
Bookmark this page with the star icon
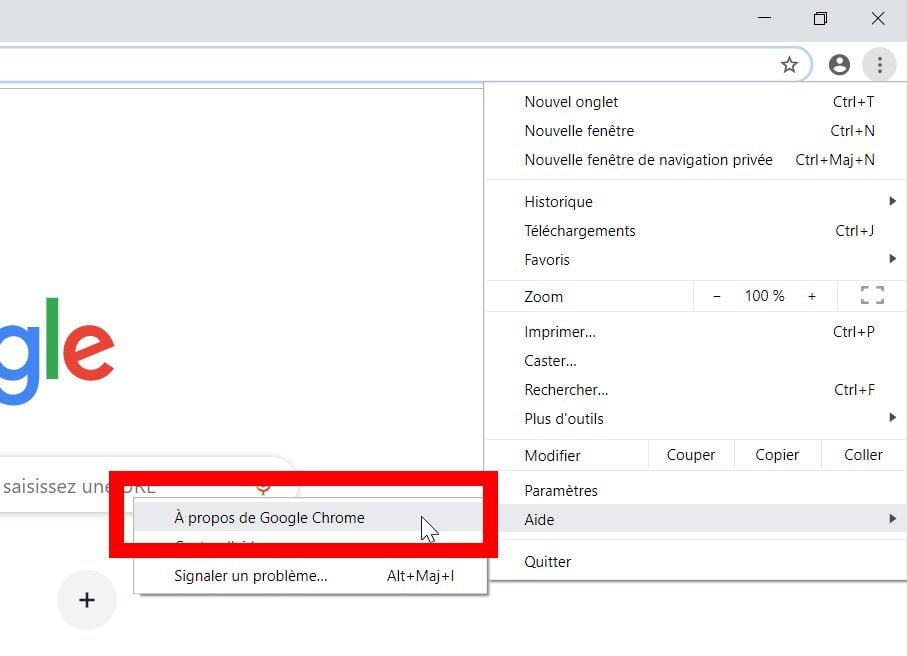point(789,65)
